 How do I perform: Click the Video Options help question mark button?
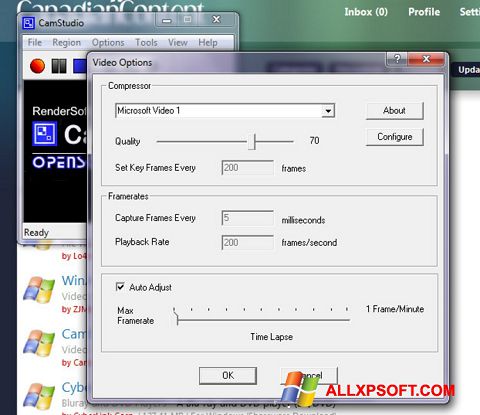click(397, 59)
